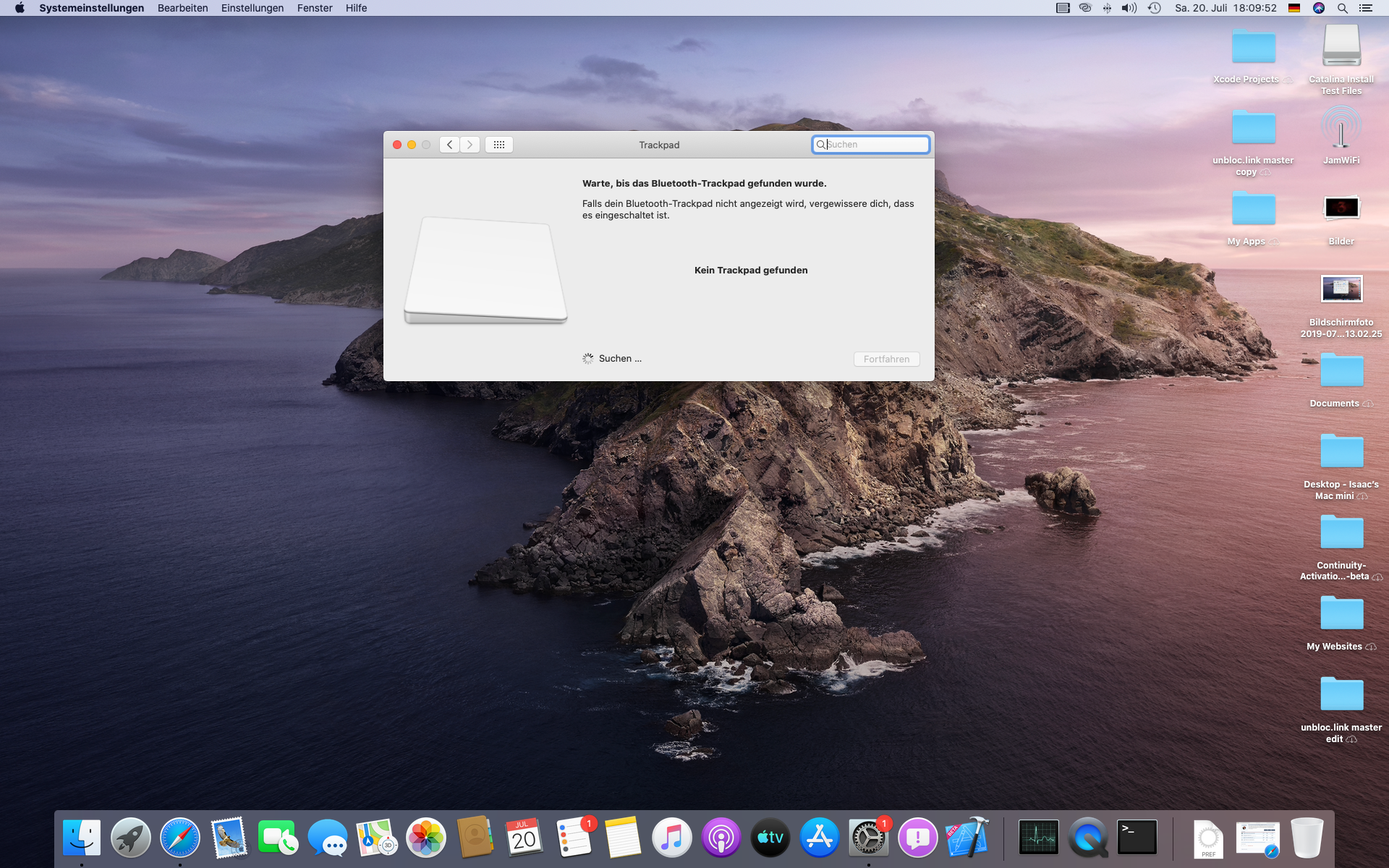The width and height of the screenshot is (1389, 868).
Task: Open Xcode from the Dock
Action: 967,838
